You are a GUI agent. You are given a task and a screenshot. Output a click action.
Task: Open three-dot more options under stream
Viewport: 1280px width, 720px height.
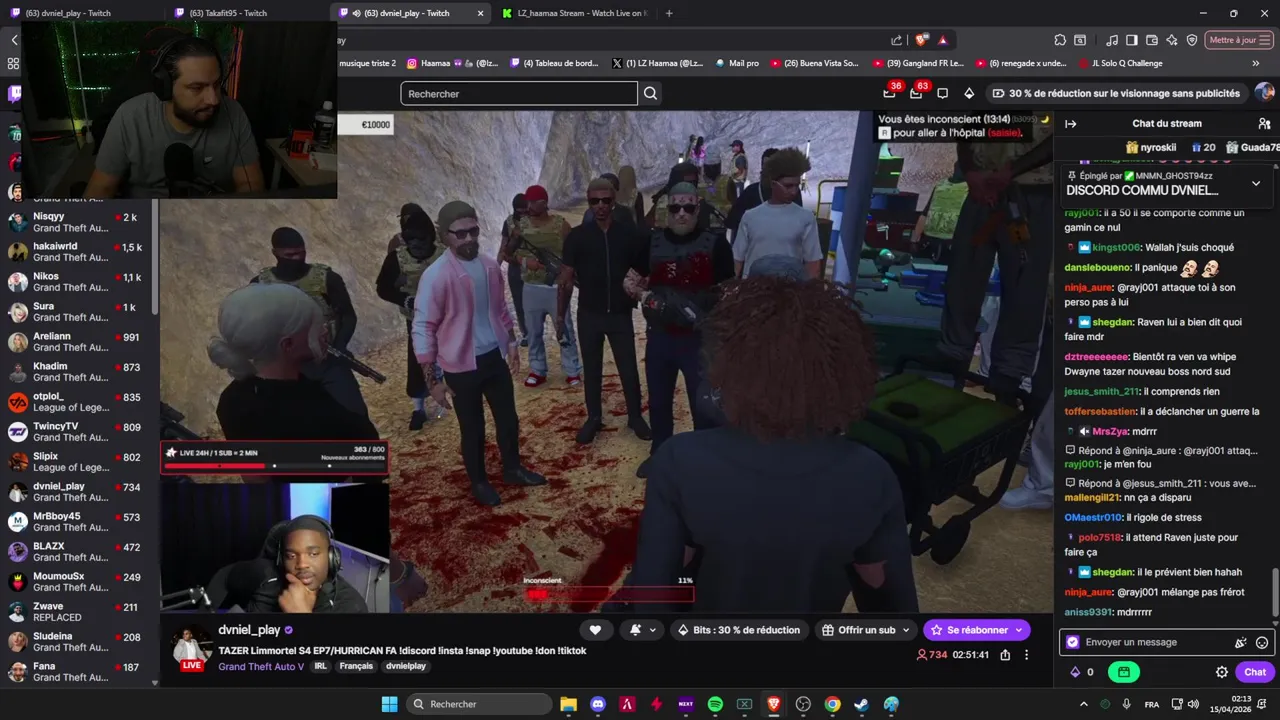pos(1026,655)
